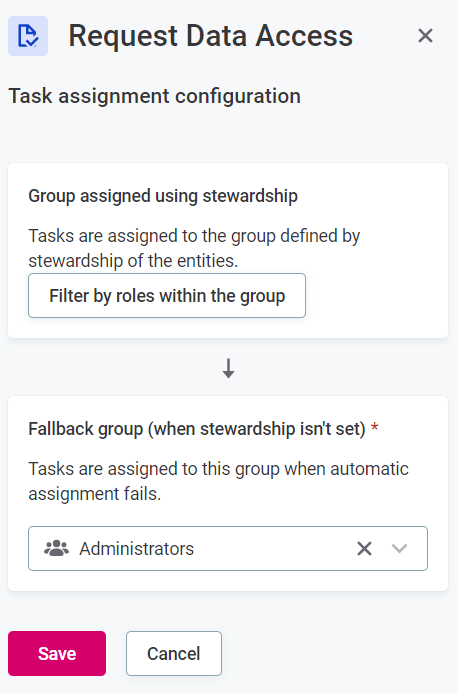Open Filter by roles within the group
458x693 pixels.
[167, 296]
